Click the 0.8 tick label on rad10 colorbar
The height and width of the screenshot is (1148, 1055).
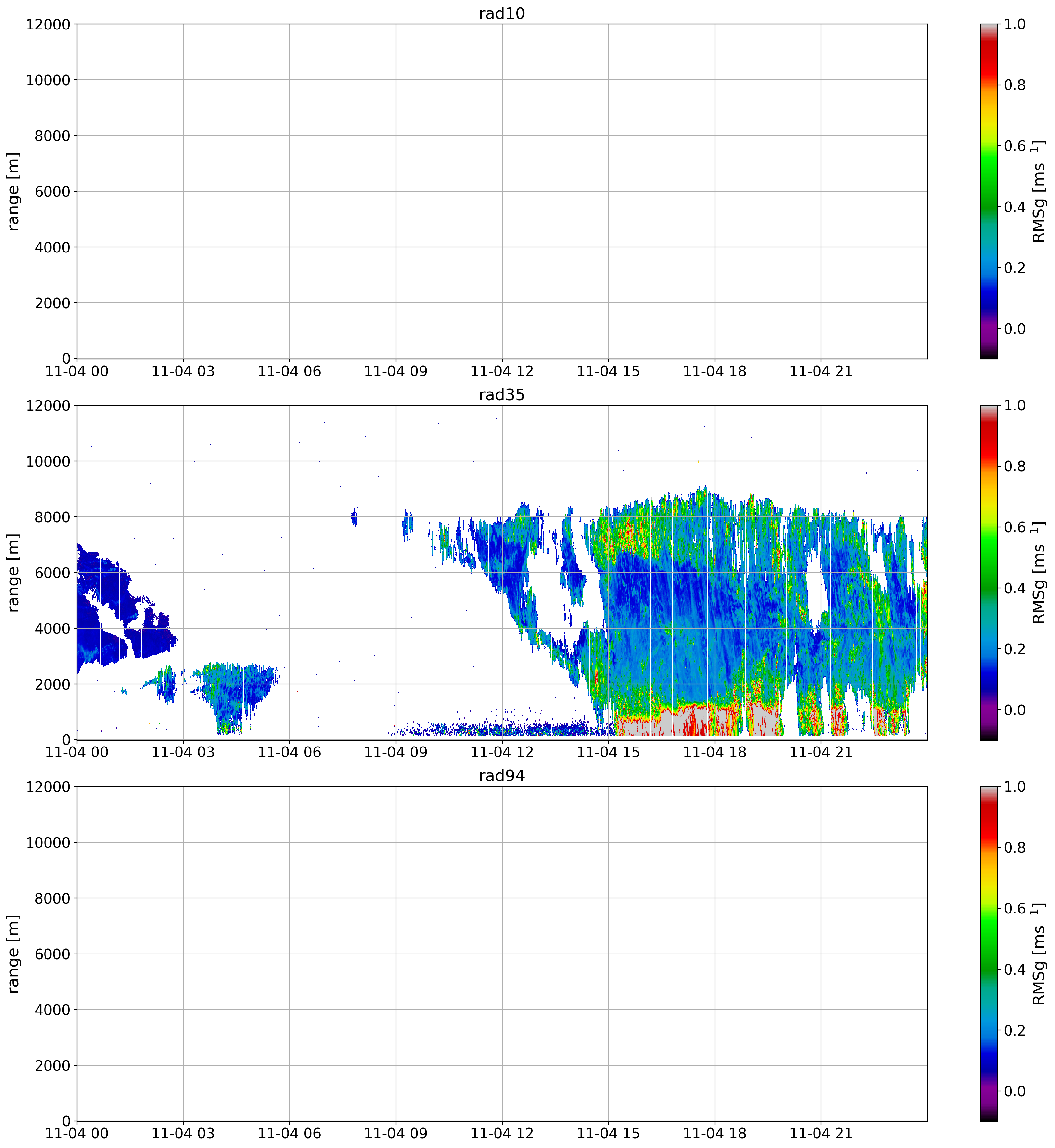click(1014, 85)
